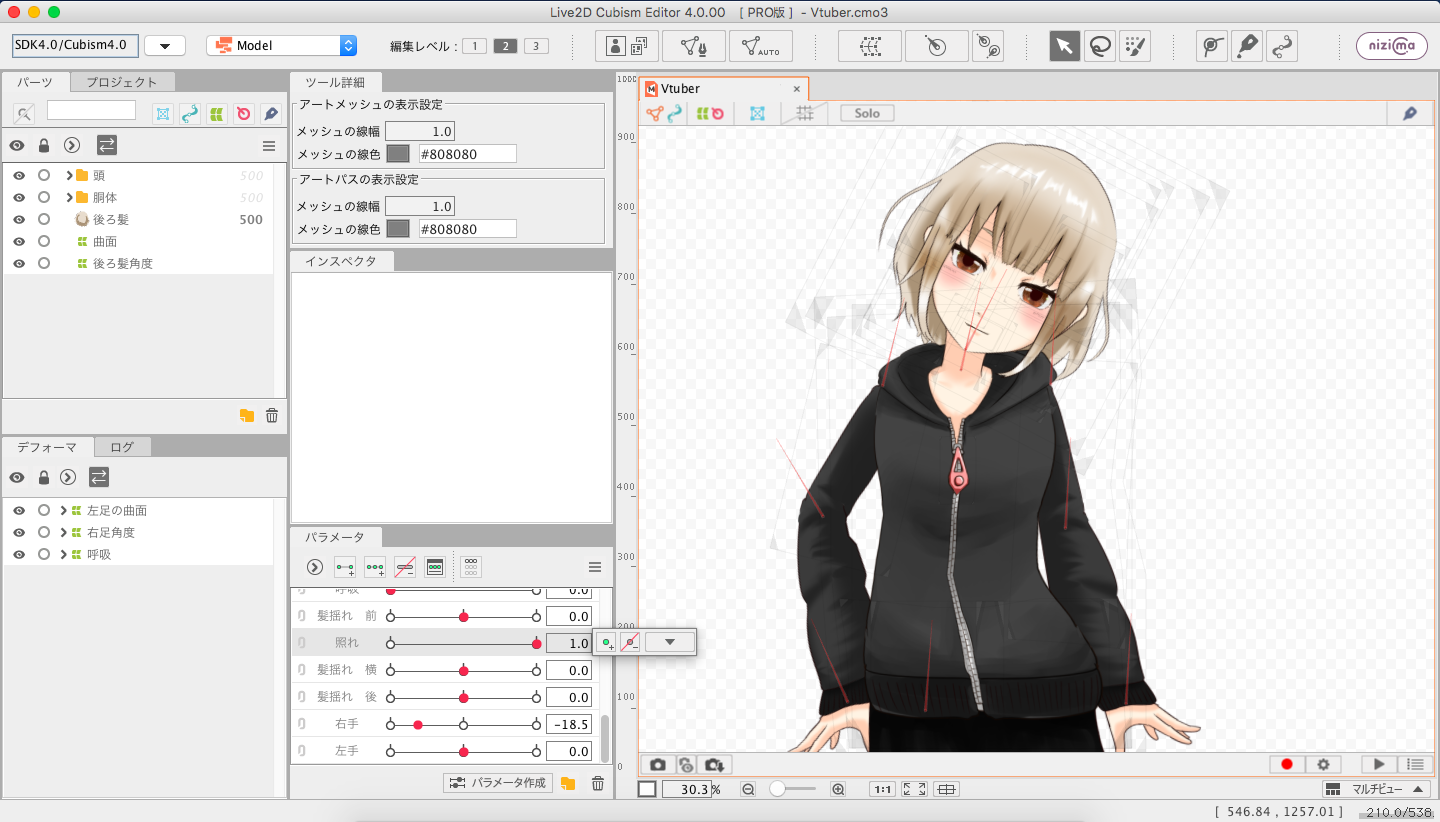Expand 左足の曲面 deformer tree
Screen dimensions: 1440x822
click(63, 510)
